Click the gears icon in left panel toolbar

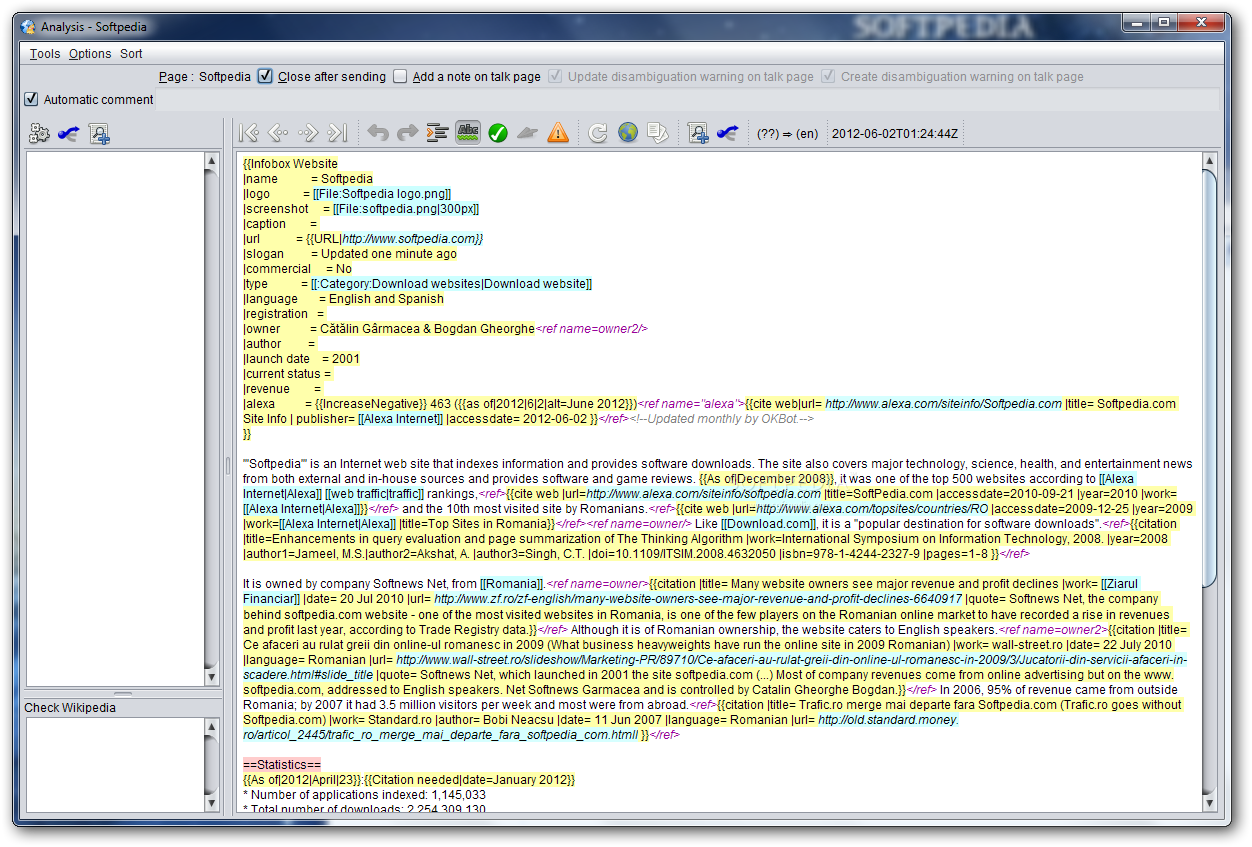(x=39, y=133)
